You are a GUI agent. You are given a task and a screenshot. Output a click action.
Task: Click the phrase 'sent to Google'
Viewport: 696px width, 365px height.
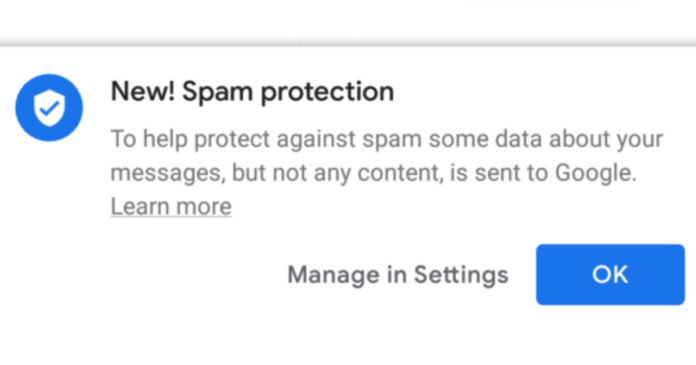(555, 173)
